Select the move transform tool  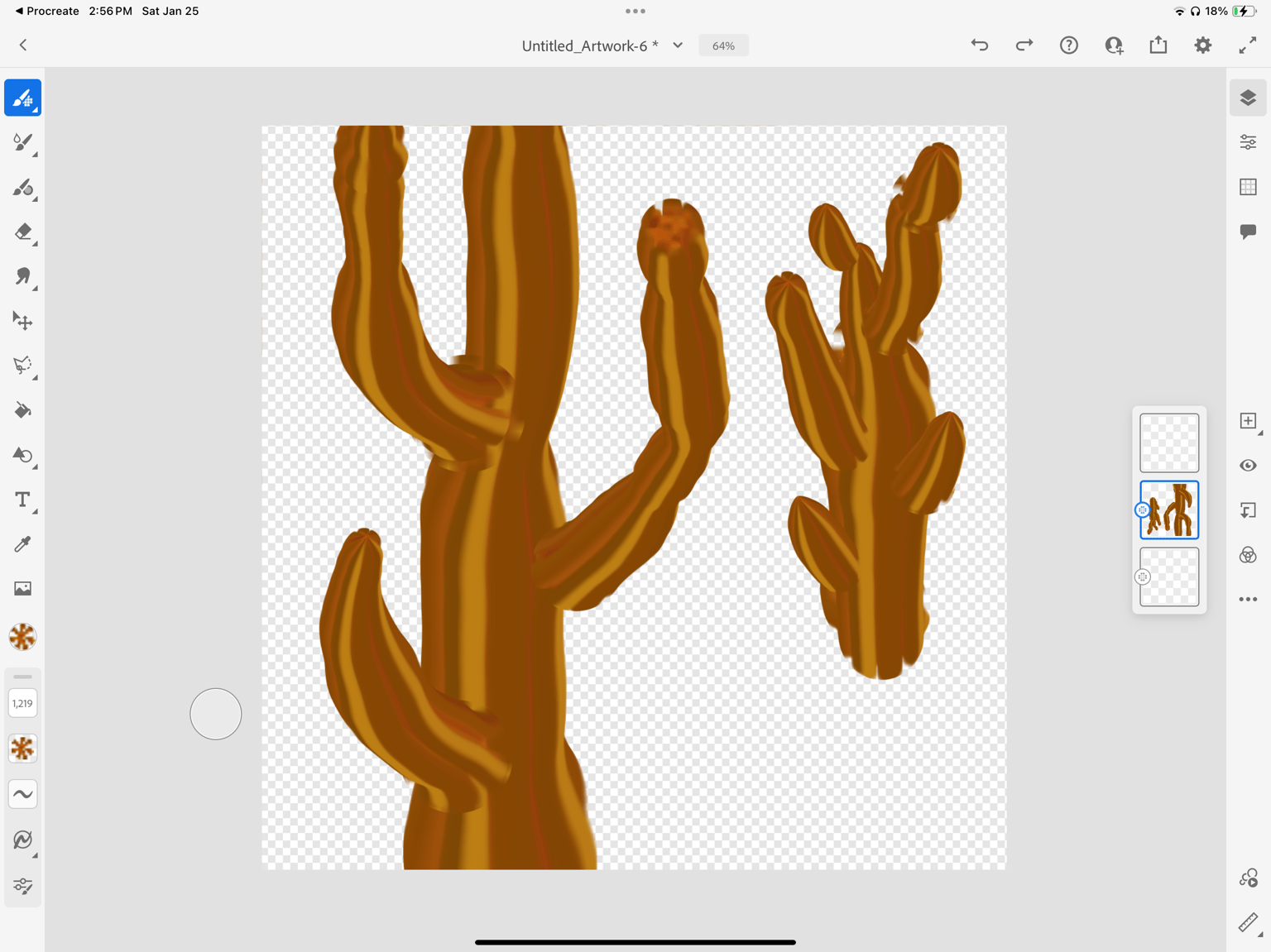22,321
